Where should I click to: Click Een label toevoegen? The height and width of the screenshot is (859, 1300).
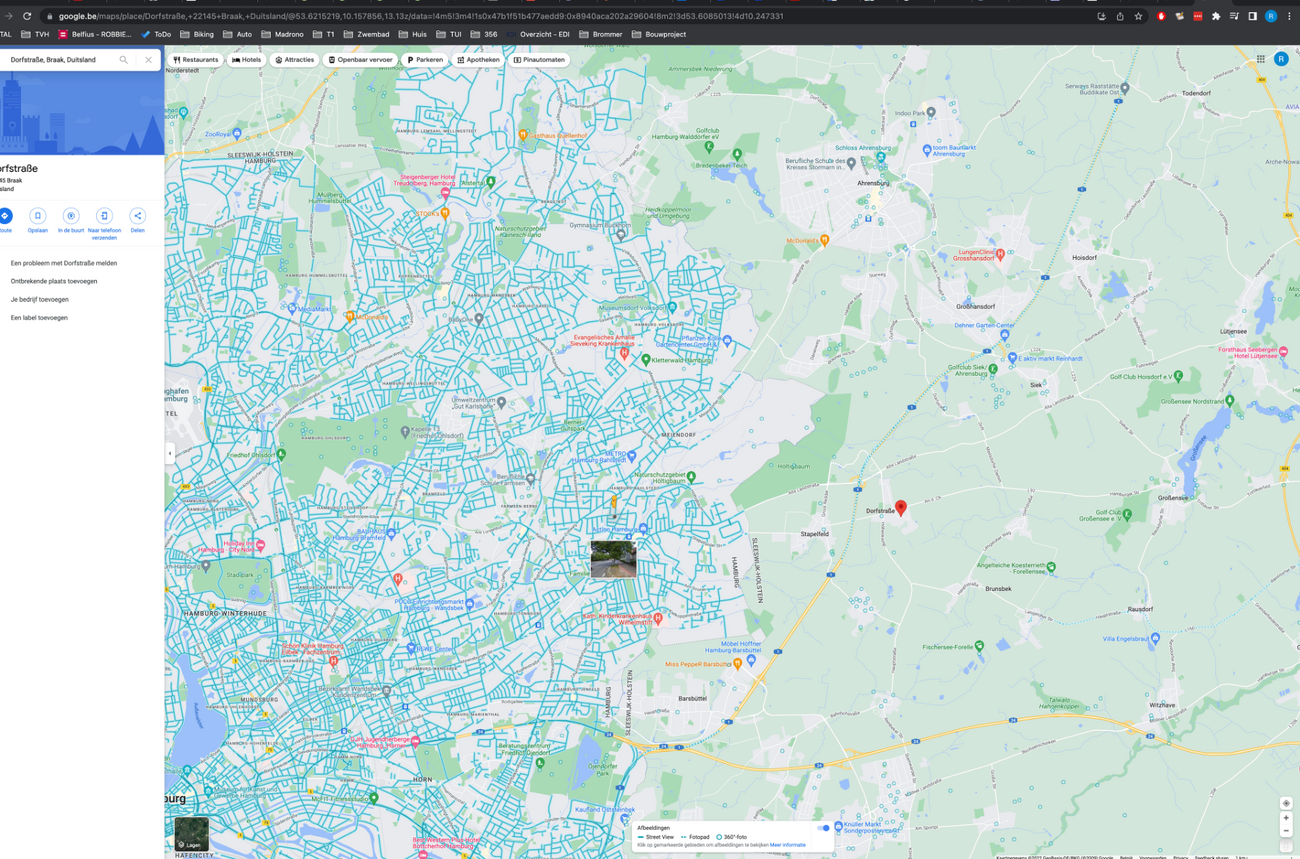(x=39, y=317)
